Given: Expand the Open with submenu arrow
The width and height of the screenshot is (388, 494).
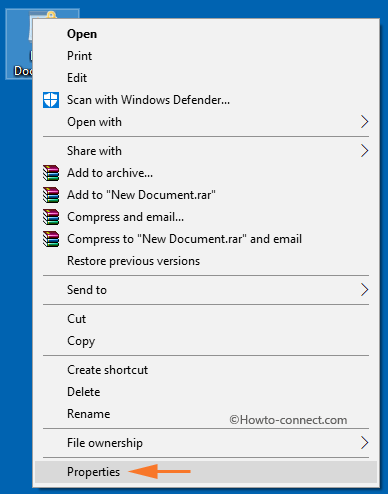Looking at the screenshot, I should tap(364, 122).
